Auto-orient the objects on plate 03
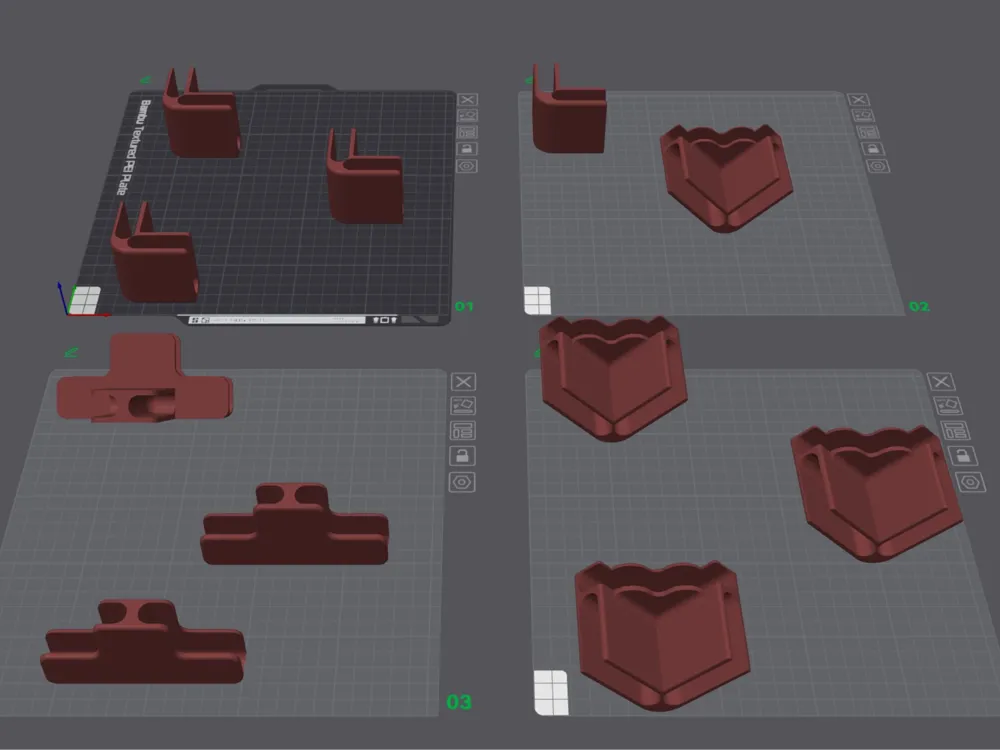The height and width of the screenshot is (750, 1000). coord(463,406)
